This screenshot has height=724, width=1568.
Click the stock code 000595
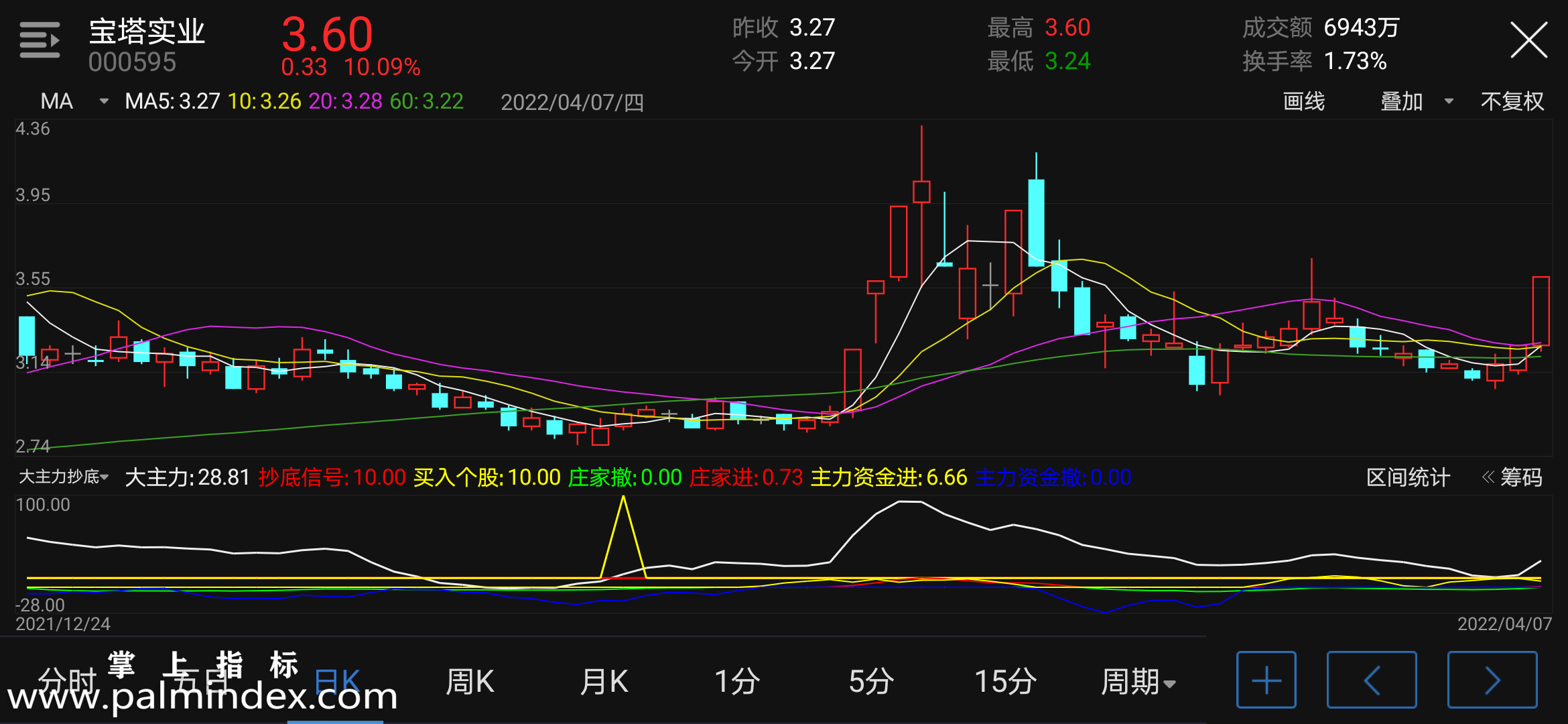[132, 62]
